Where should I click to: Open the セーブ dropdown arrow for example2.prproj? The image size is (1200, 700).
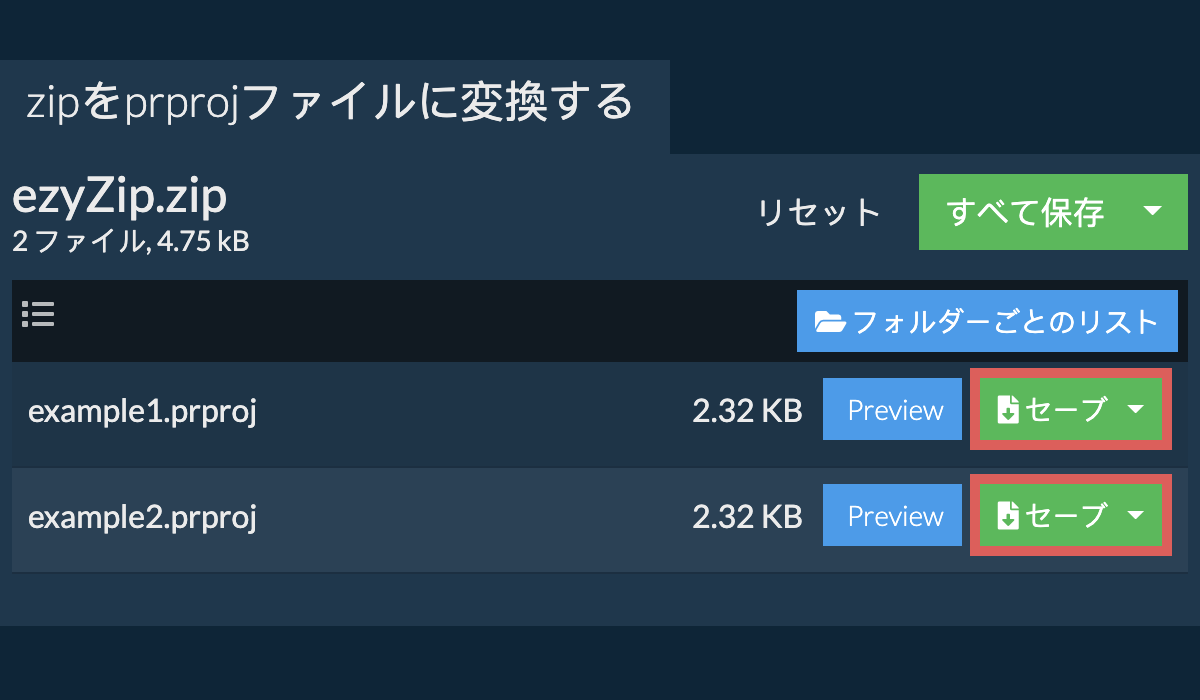click(x=1135, y=515)
